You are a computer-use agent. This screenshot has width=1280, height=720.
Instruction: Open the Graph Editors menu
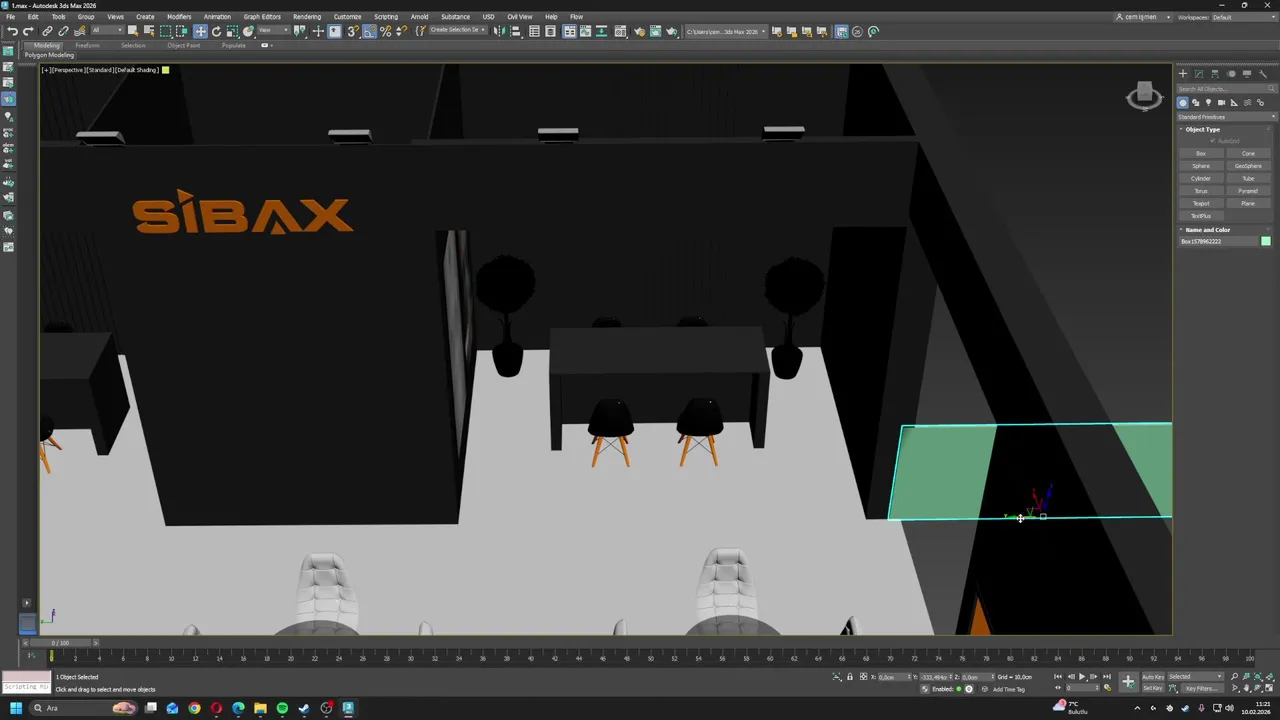pos(262,17)
